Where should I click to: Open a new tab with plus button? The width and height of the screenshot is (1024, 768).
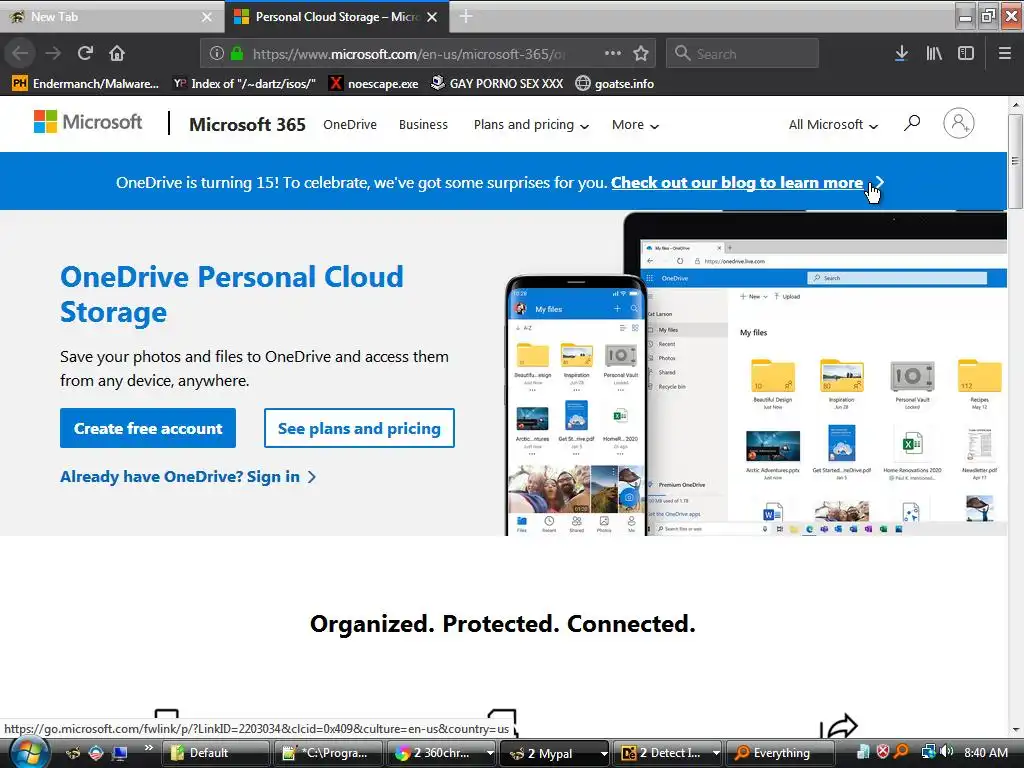click(x=466, y=16)
